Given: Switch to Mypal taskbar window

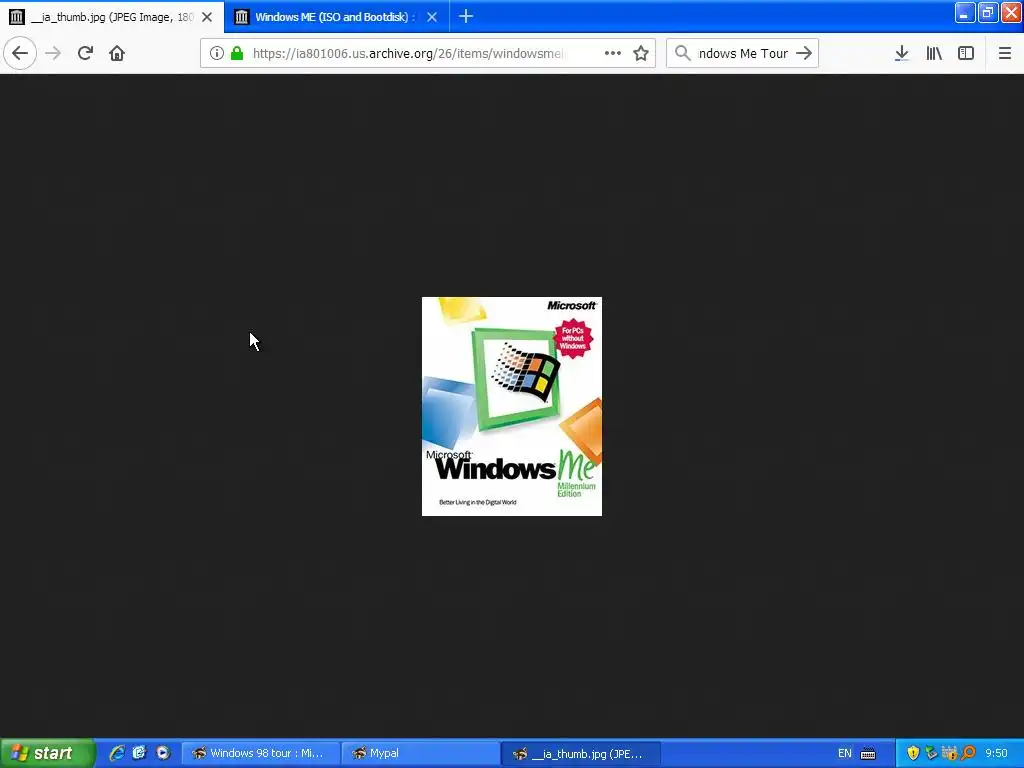Looking at the screenshot, I should click(x=421, y=753).
